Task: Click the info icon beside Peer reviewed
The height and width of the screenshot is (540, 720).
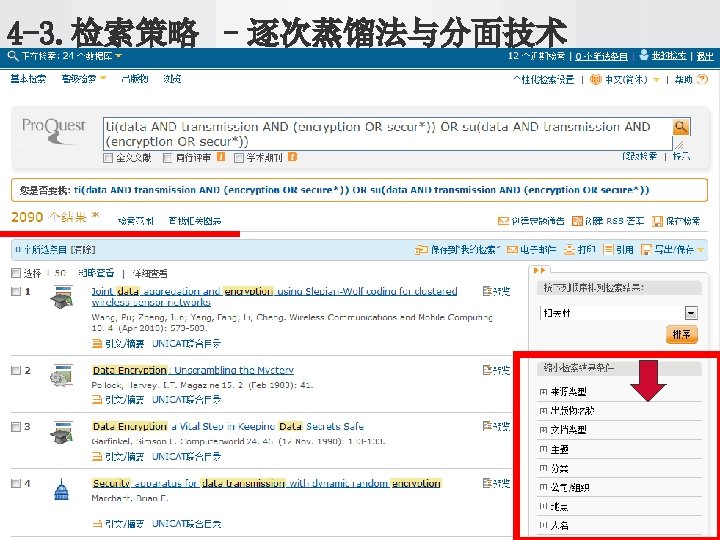Action: (x=221, y=157)
